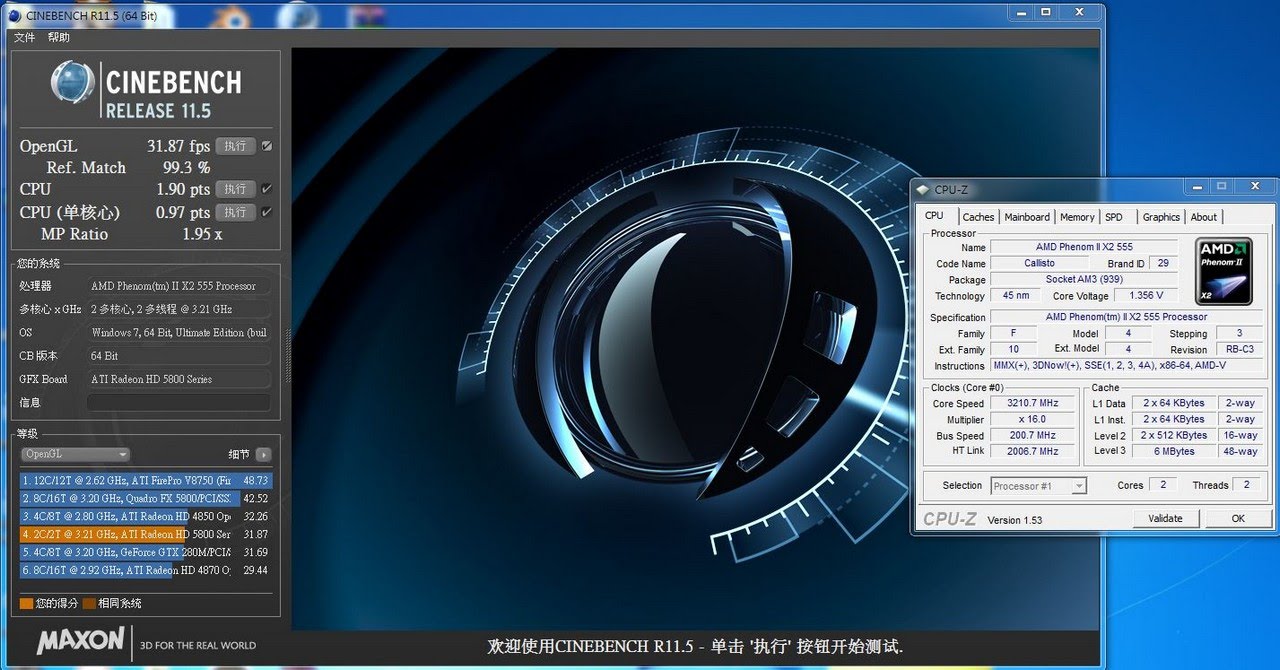Click the Name field AMD Phenom II X2 555
This screenshot has height=670, width=1280.
(x=1084, y=247)
